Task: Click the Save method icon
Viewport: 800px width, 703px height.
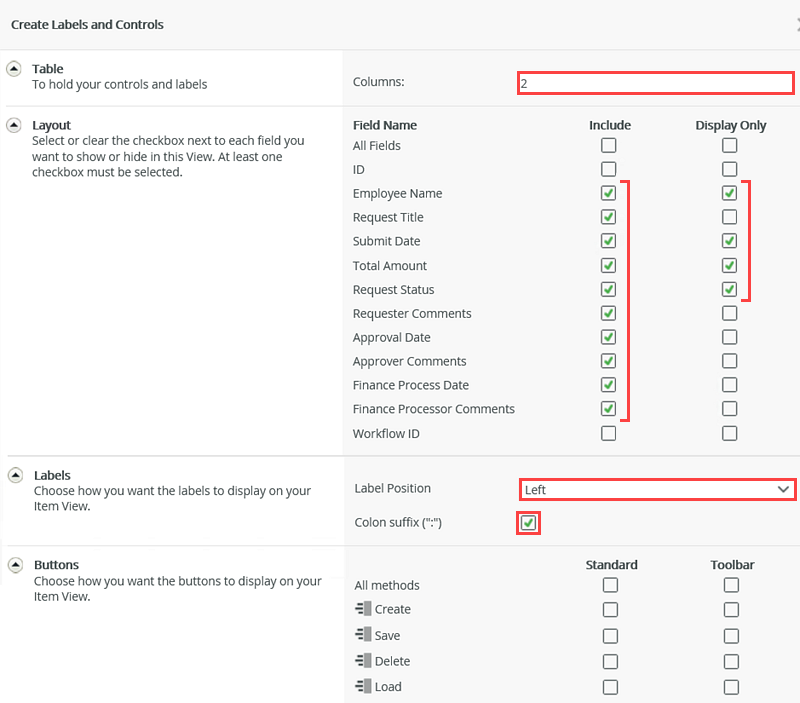Action: (x=366, y=635)
